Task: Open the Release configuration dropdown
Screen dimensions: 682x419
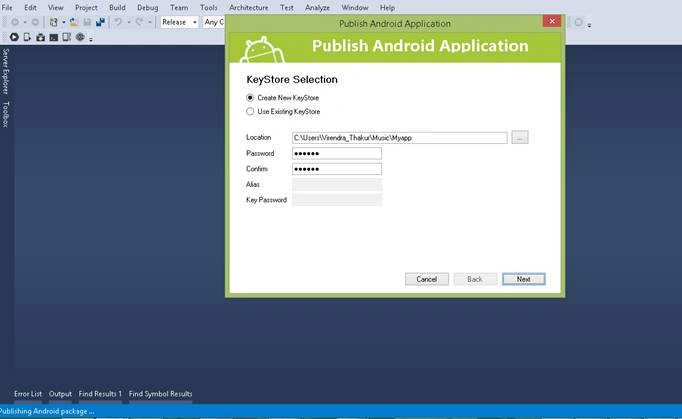Action: coord(179,22)
